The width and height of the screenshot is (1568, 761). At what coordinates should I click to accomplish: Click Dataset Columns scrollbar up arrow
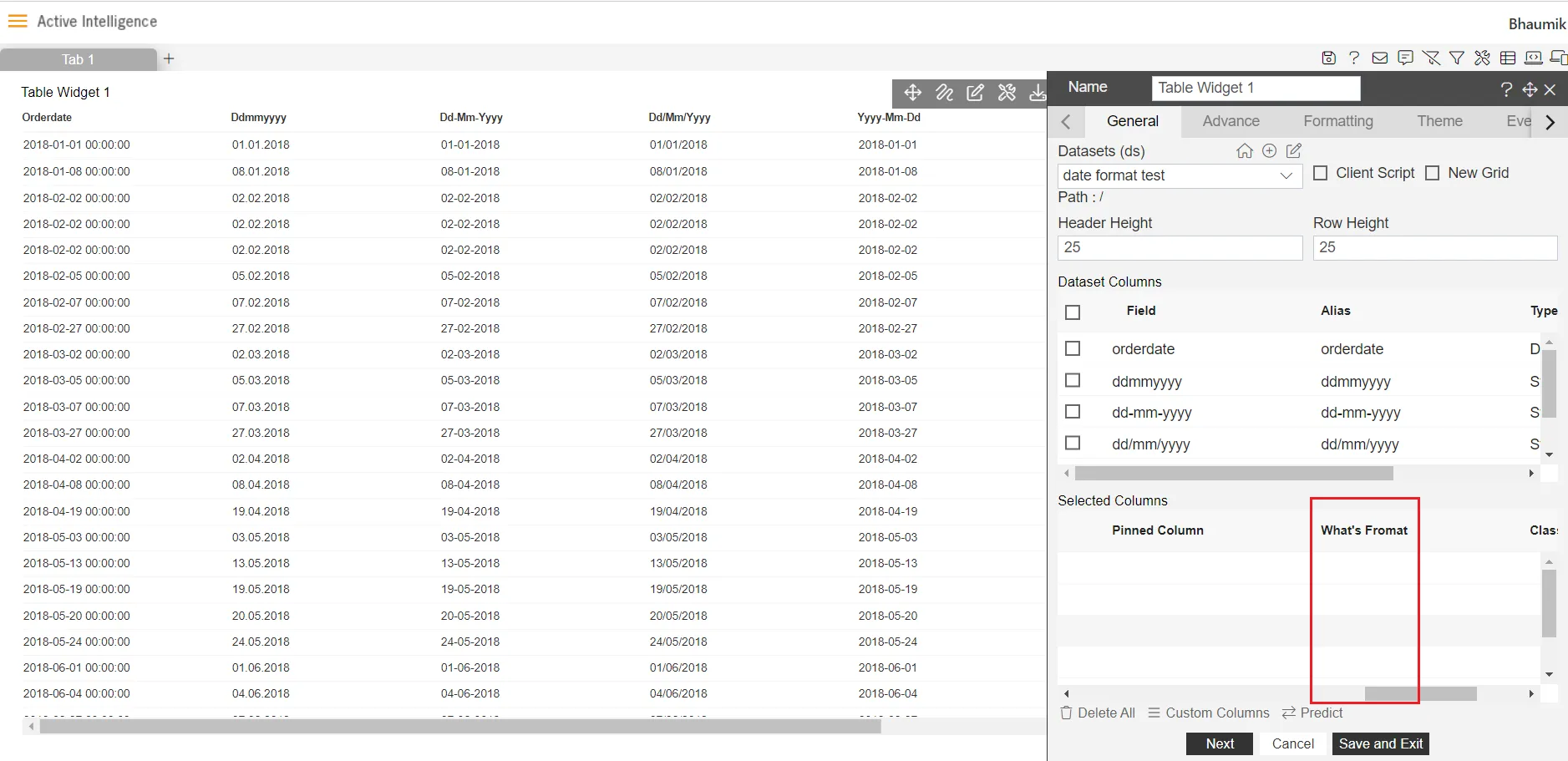coord(1550,342)
